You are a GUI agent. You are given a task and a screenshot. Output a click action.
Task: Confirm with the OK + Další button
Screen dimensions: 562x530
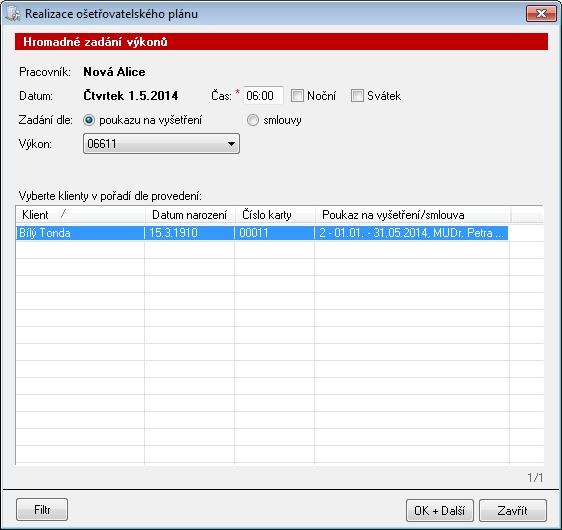click(x=439, y=510)
